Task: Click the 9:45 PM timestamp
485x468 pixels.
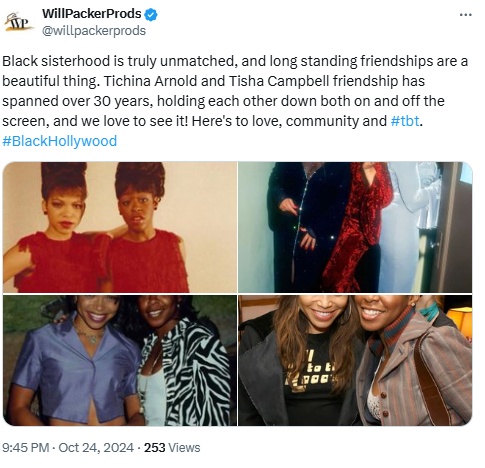Action: click(x=26, y=447)
